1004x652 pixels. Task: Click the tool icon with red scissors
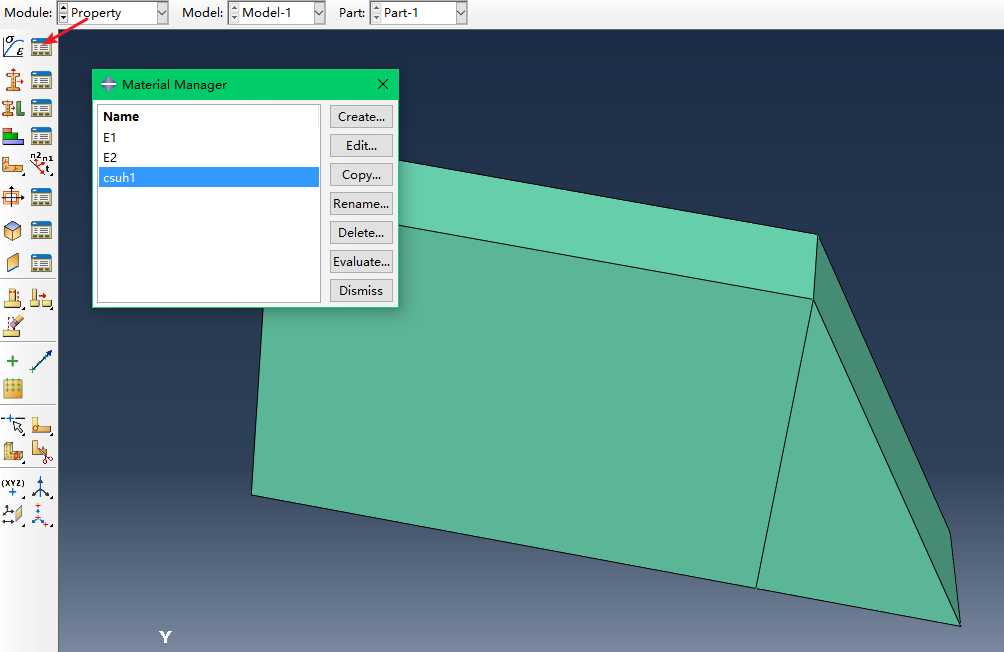[42, 452]
